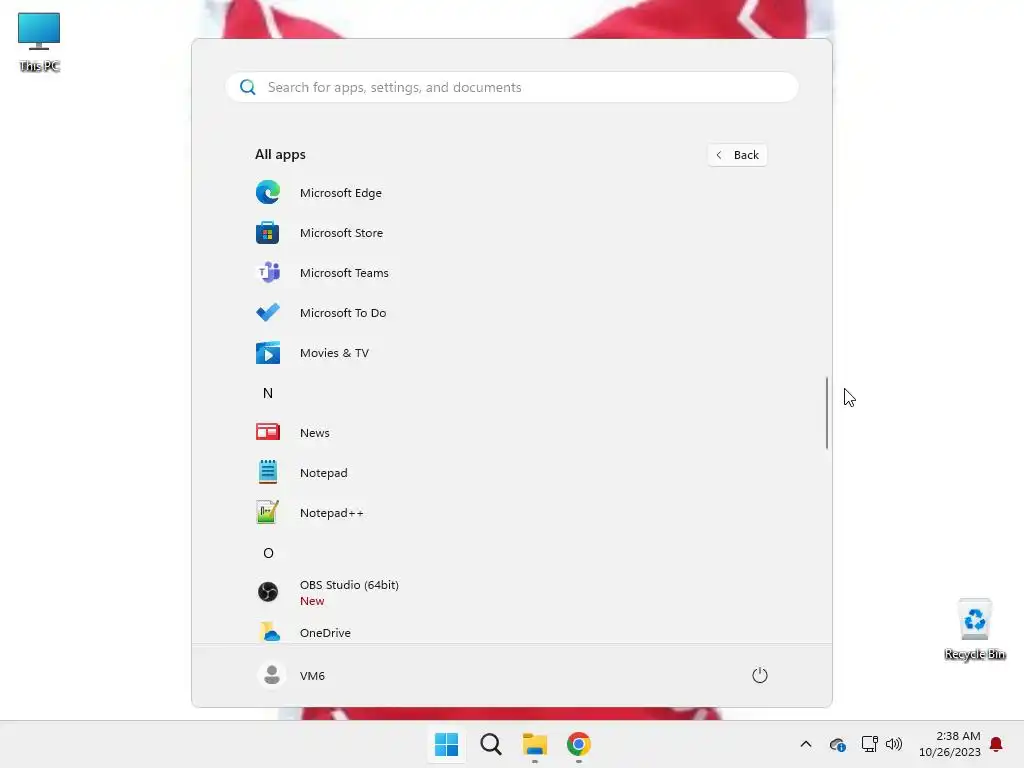Image resolution: width=1024 pixels, height=768 pixels.
Task: Open Movies & TV icon
Action: point(268,353)
